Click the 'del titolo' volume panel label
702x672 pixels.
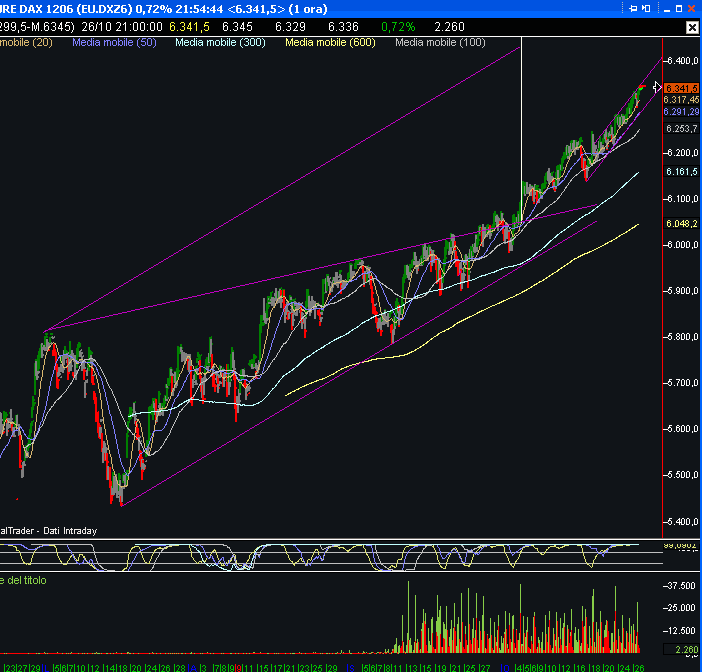[x=27, y=580]
